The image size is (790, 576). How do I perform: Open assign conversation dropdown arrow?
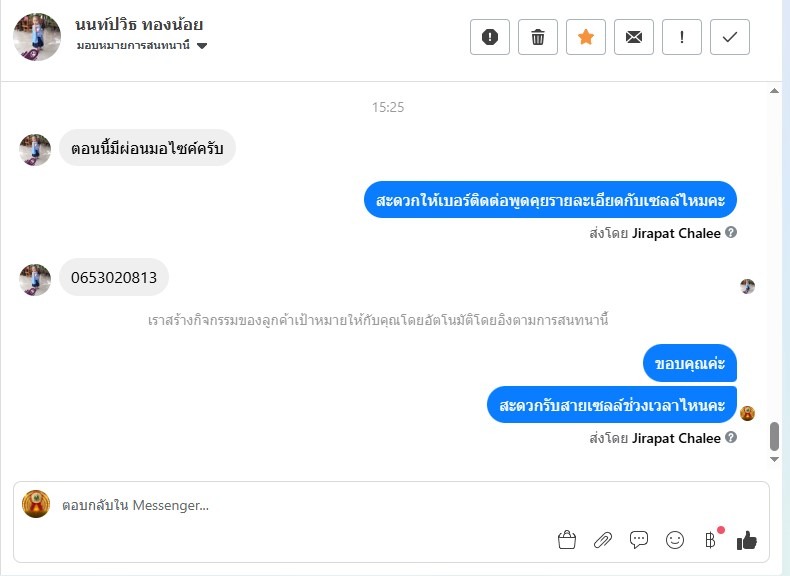(202, 46)
